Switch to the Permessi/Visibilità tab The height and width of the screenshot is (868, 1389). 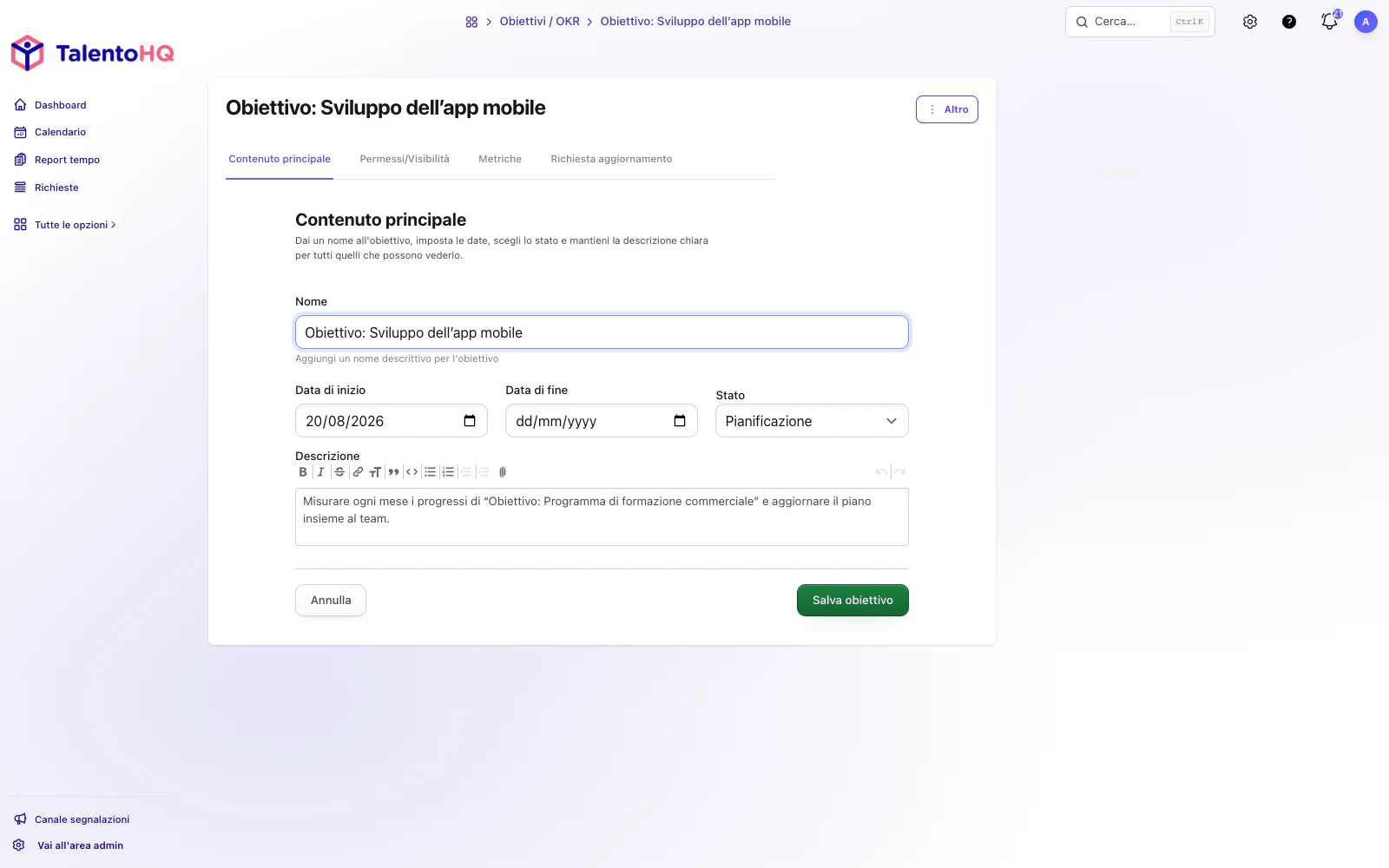click(405, 159)
